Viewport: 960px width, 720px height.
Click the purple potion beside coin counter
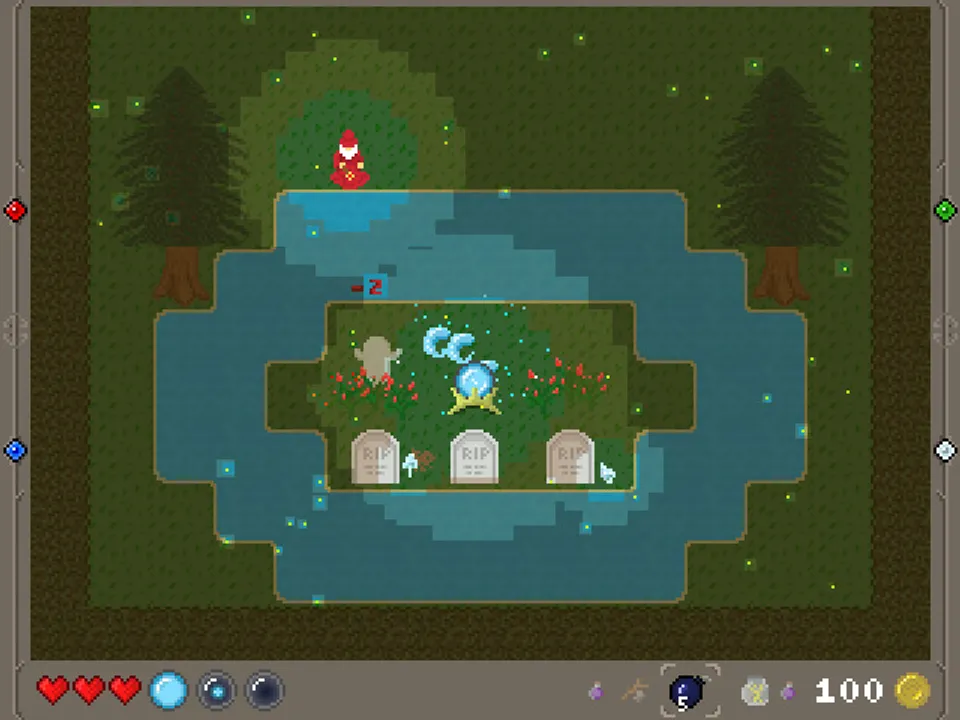coord(789,691)
